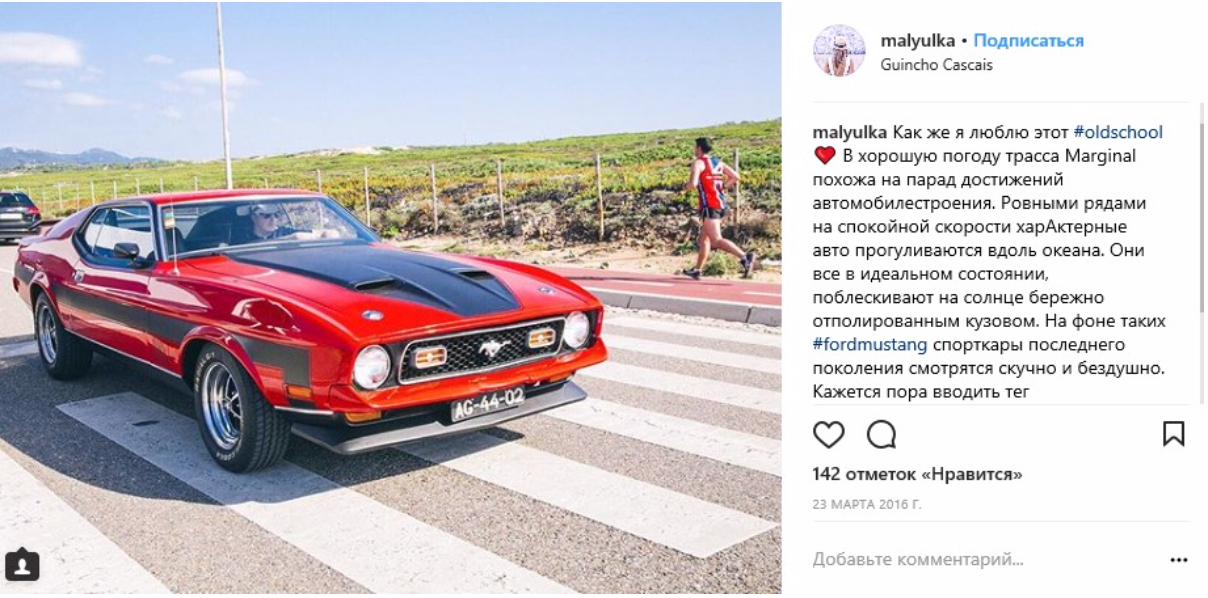Viewport: 1208px width, 598px height.
Task: Open the 23 марта 2016 date link
Action: 867,504
